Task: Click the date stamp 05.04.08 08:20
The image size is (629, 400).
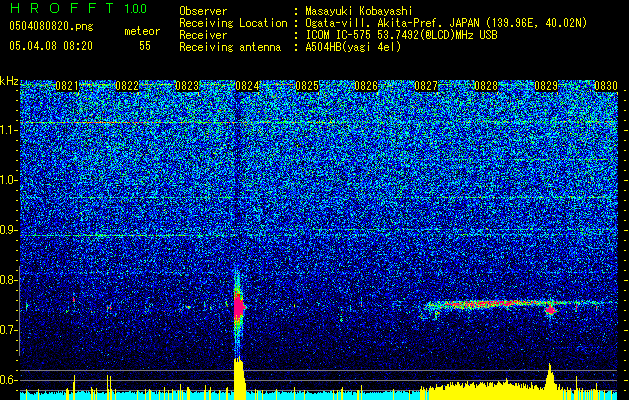Action: pos(51,46)
